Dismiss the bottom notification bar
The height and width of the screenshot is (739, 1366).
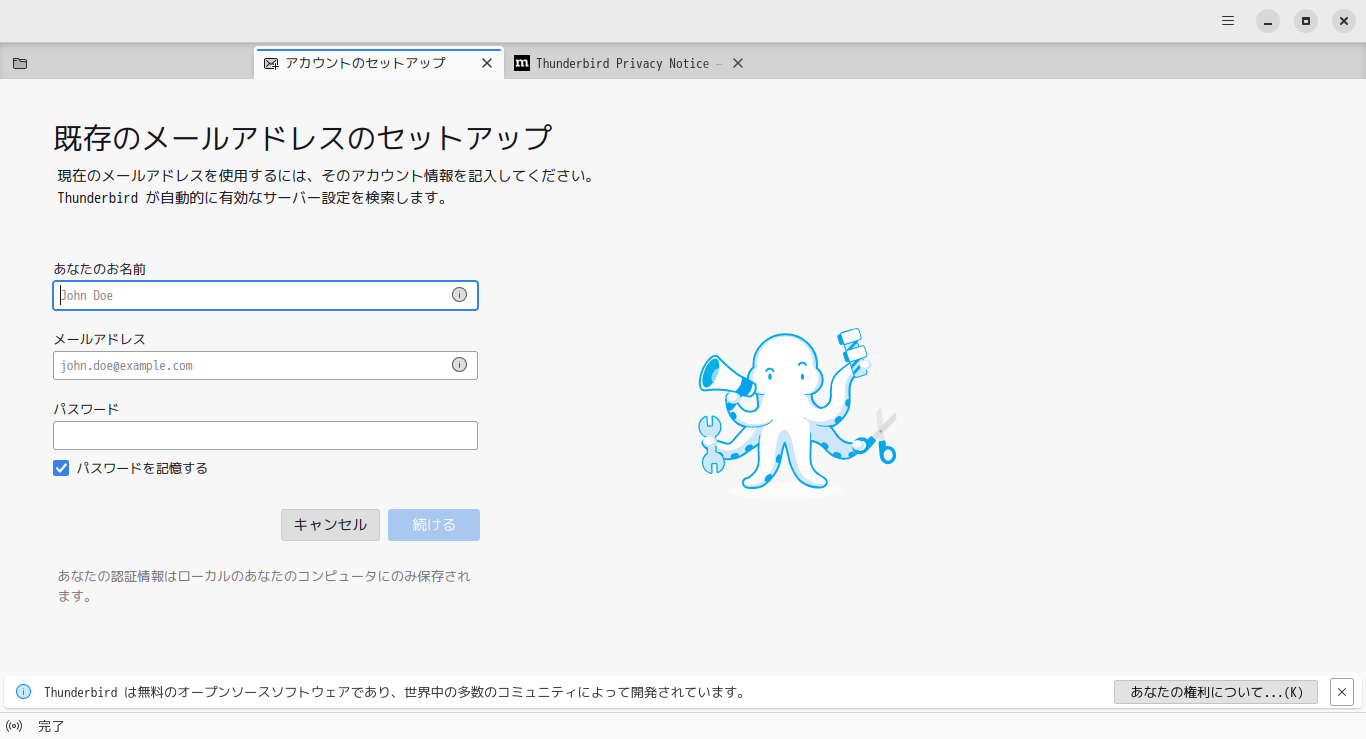[x=1342, y=691]
